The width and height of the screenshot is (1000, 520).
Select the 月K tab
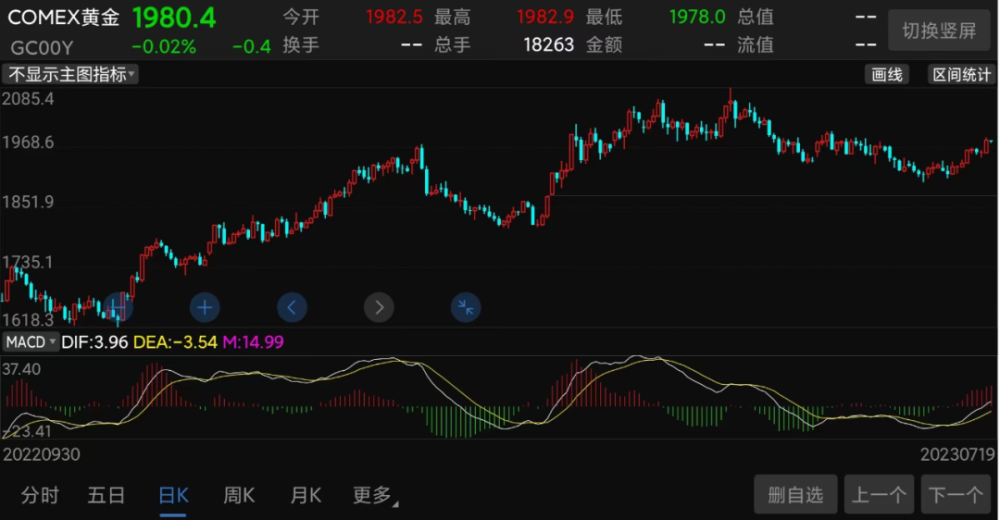(305, 495)
